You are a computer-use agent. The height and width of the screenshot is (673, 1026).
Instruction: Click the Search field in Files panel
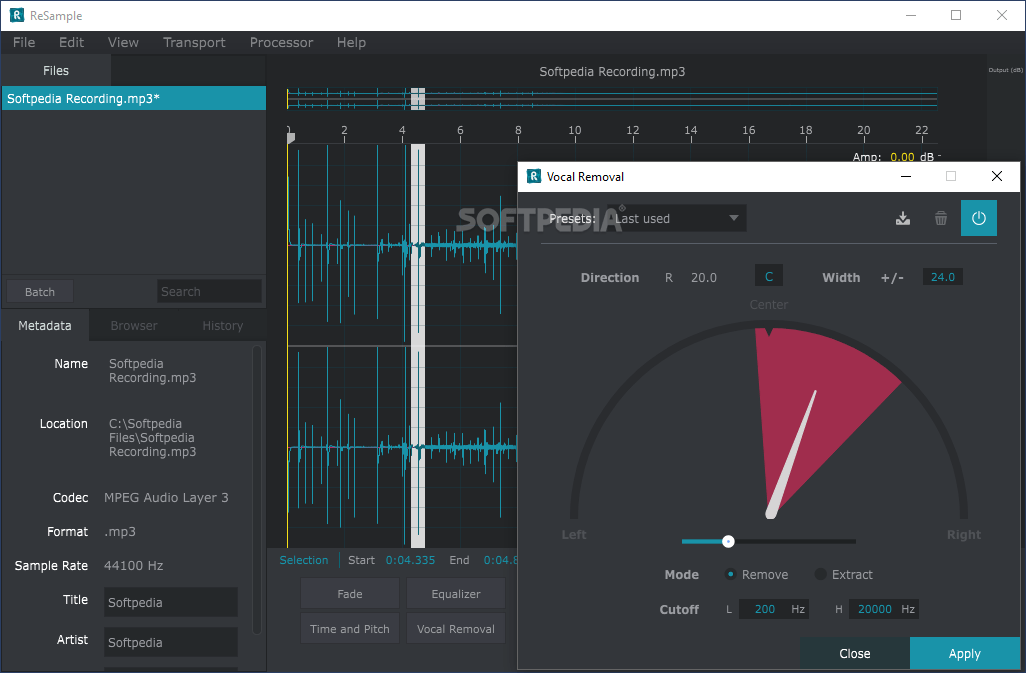coord(209,291)
